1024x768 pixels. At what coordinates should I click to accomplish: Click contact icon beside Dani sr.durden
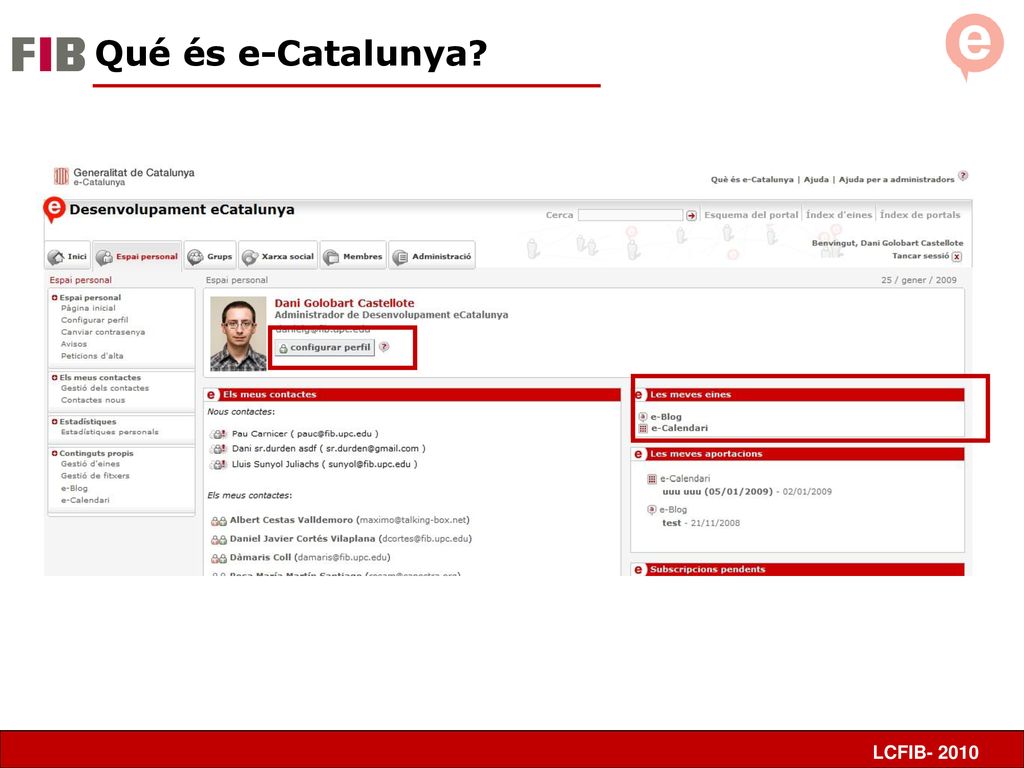tap(218, 449)
